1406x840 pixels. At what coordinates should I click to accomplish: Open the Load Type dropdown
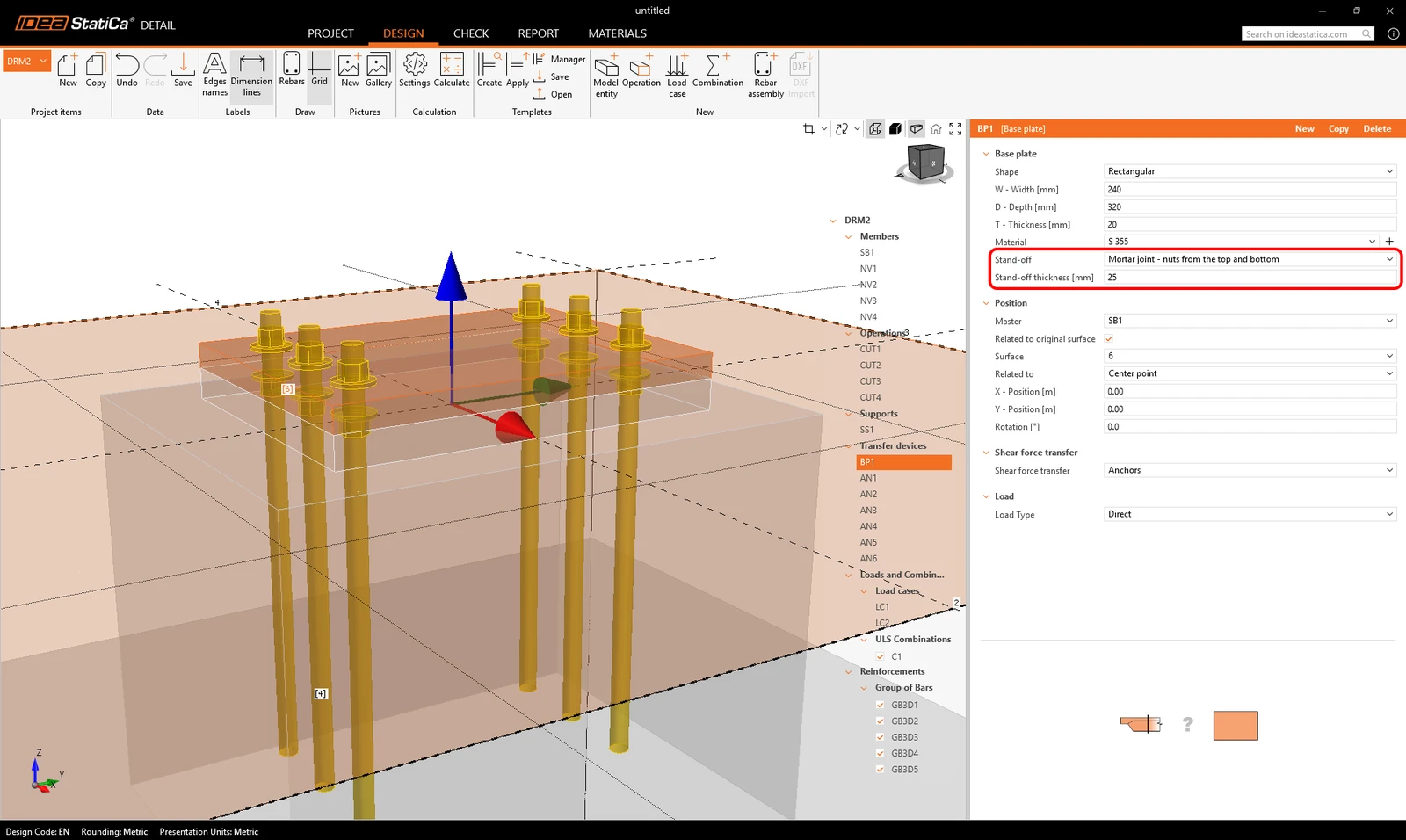point(1250,514)
